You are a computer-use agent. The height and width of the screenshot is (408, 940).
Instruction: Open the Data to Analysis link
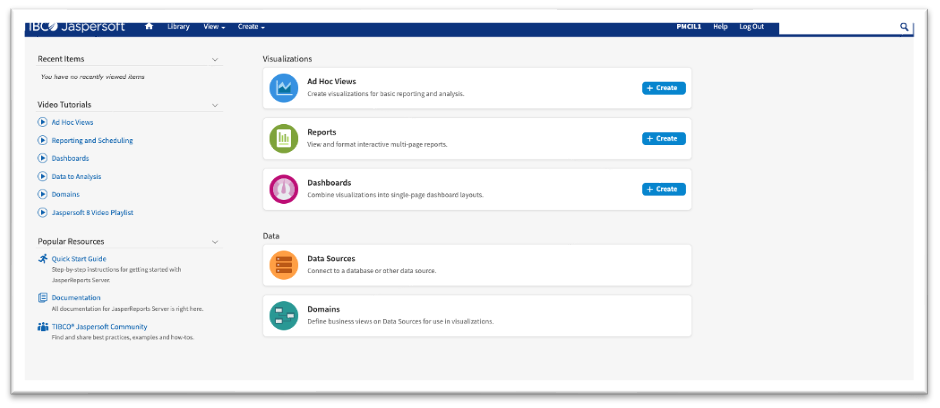(x=76, y=176)
